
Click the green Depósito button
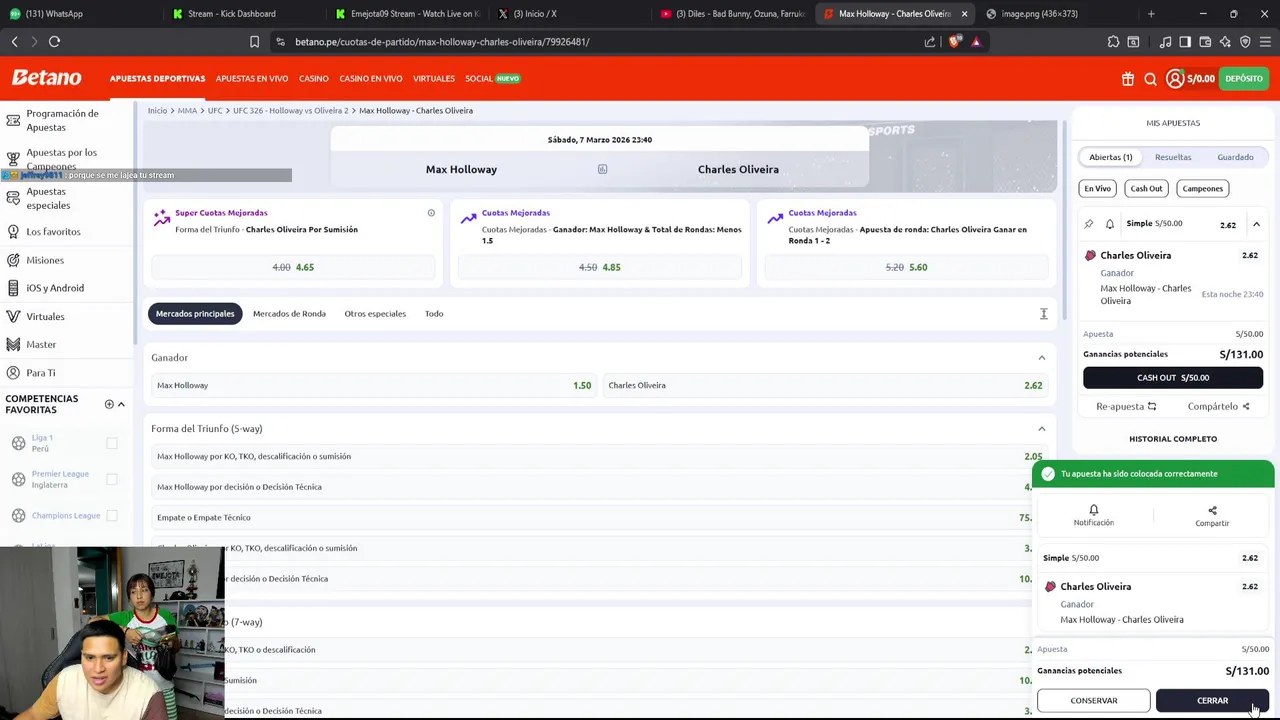(x=1244, y=79)
